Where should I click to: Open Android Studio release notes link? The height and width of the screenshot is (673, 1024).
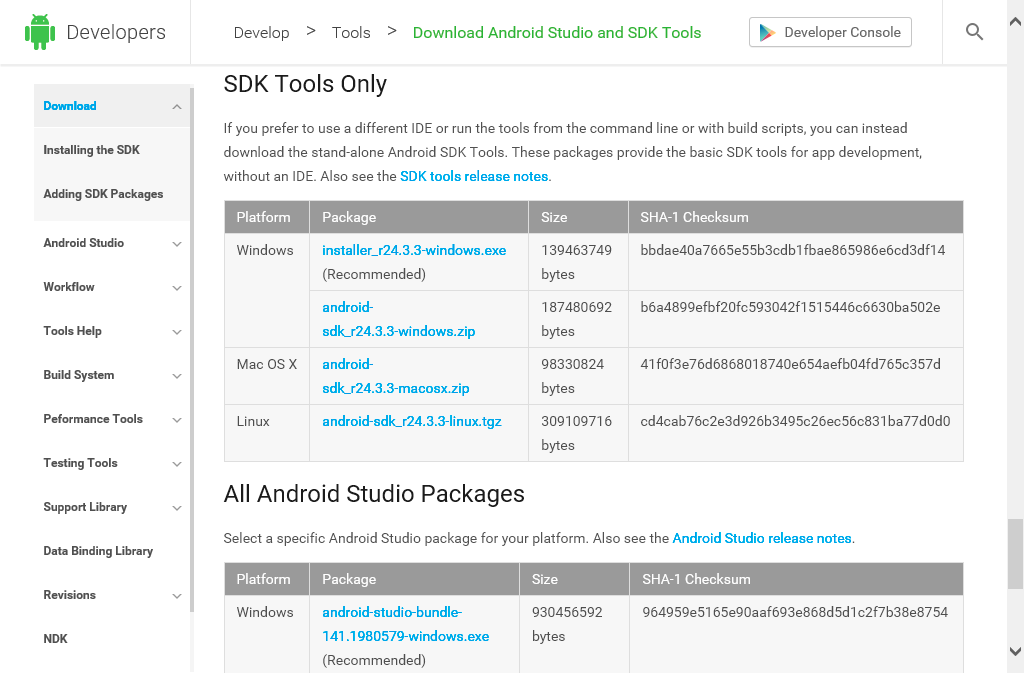point(762,539)
